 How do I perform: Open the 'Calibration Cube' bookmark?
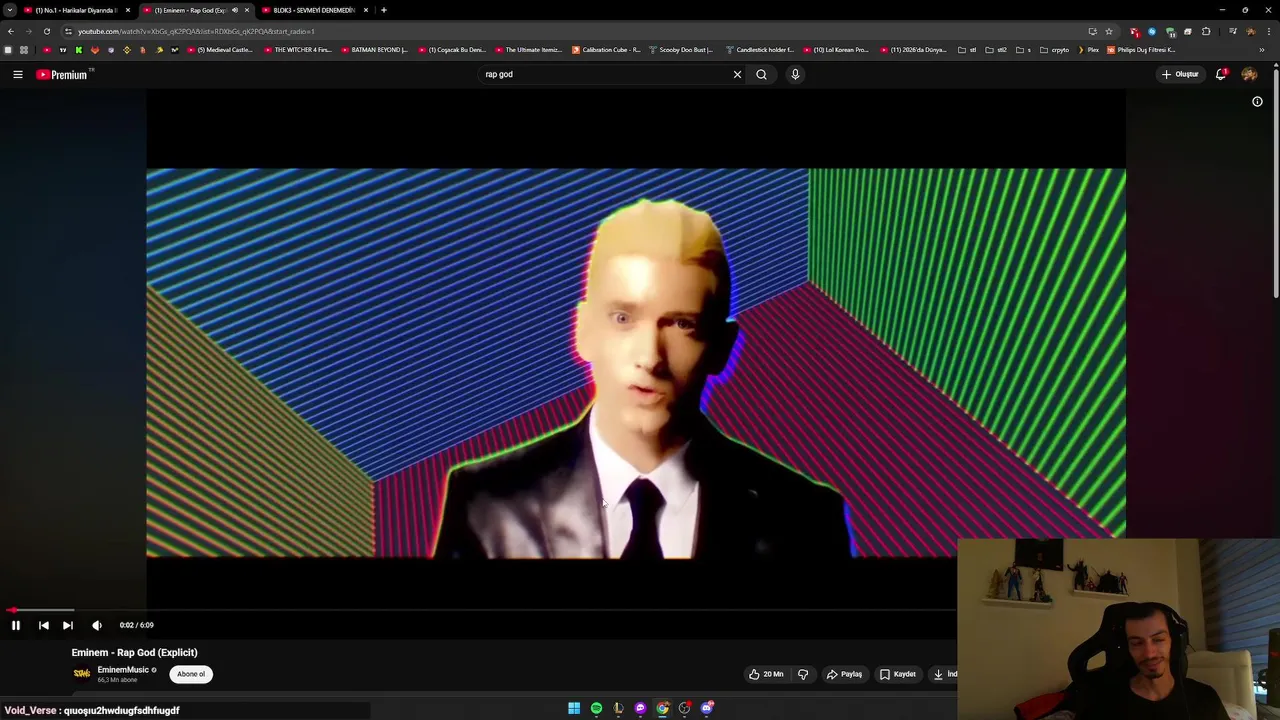606,50
